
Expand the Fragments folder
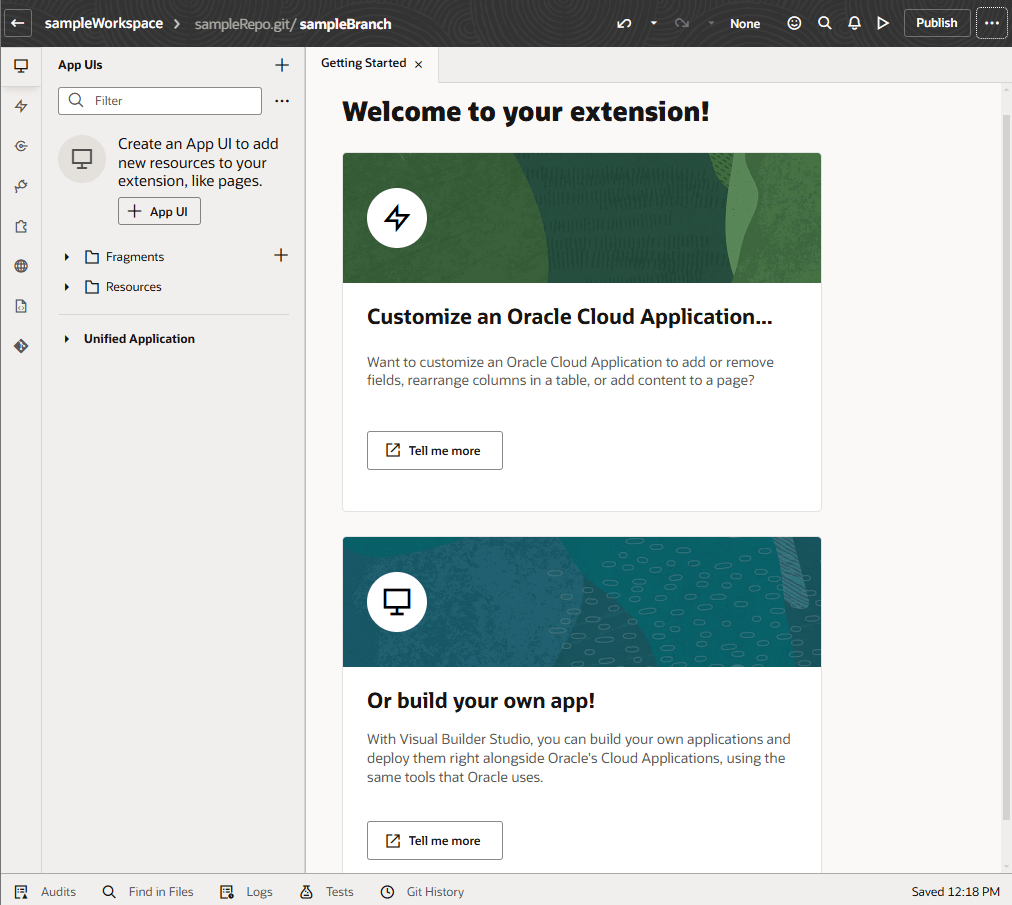pyautogui.click(x=66, y=256)
